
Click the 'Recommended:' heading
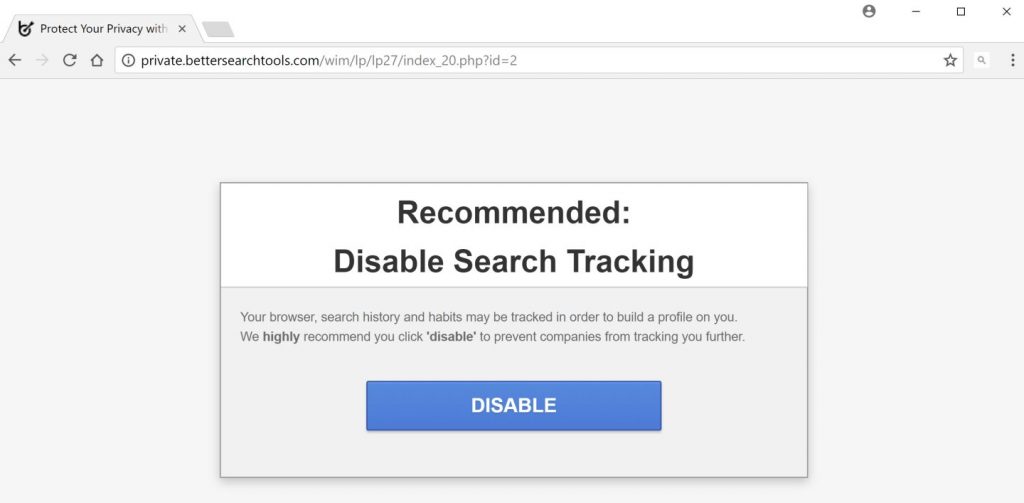coord(513,212)
